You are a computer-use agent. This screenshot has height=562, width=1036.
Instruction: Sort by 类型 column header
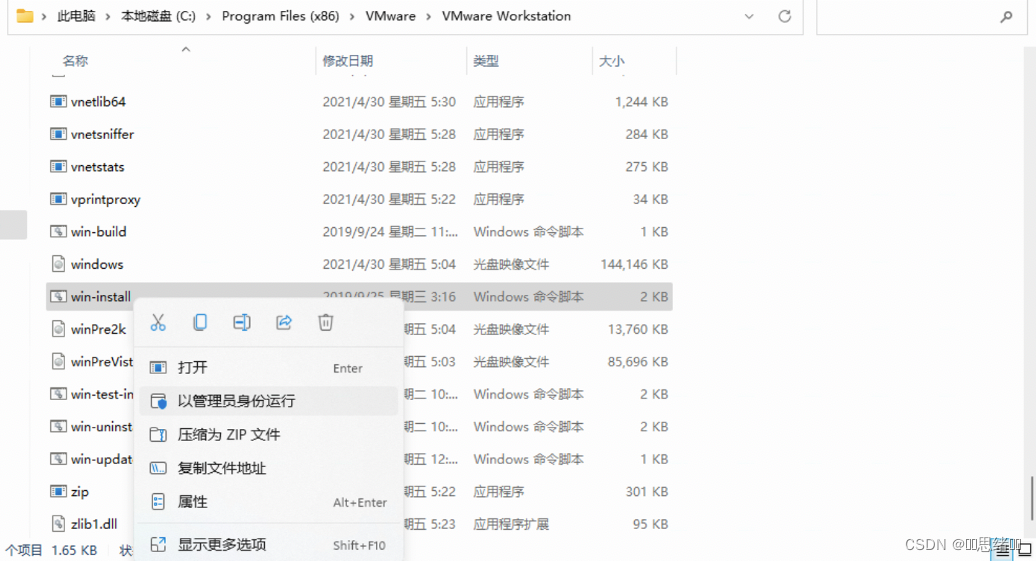(486, 61)
